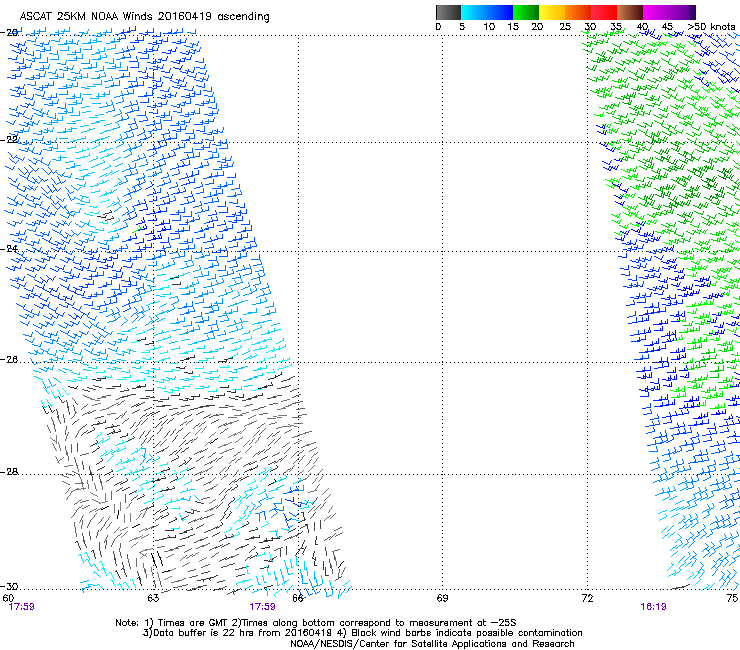The height and width of the screenshot is (650, 740).
Task: Click the purple time '17:59' near longitude 66
Action: point(262,607)
